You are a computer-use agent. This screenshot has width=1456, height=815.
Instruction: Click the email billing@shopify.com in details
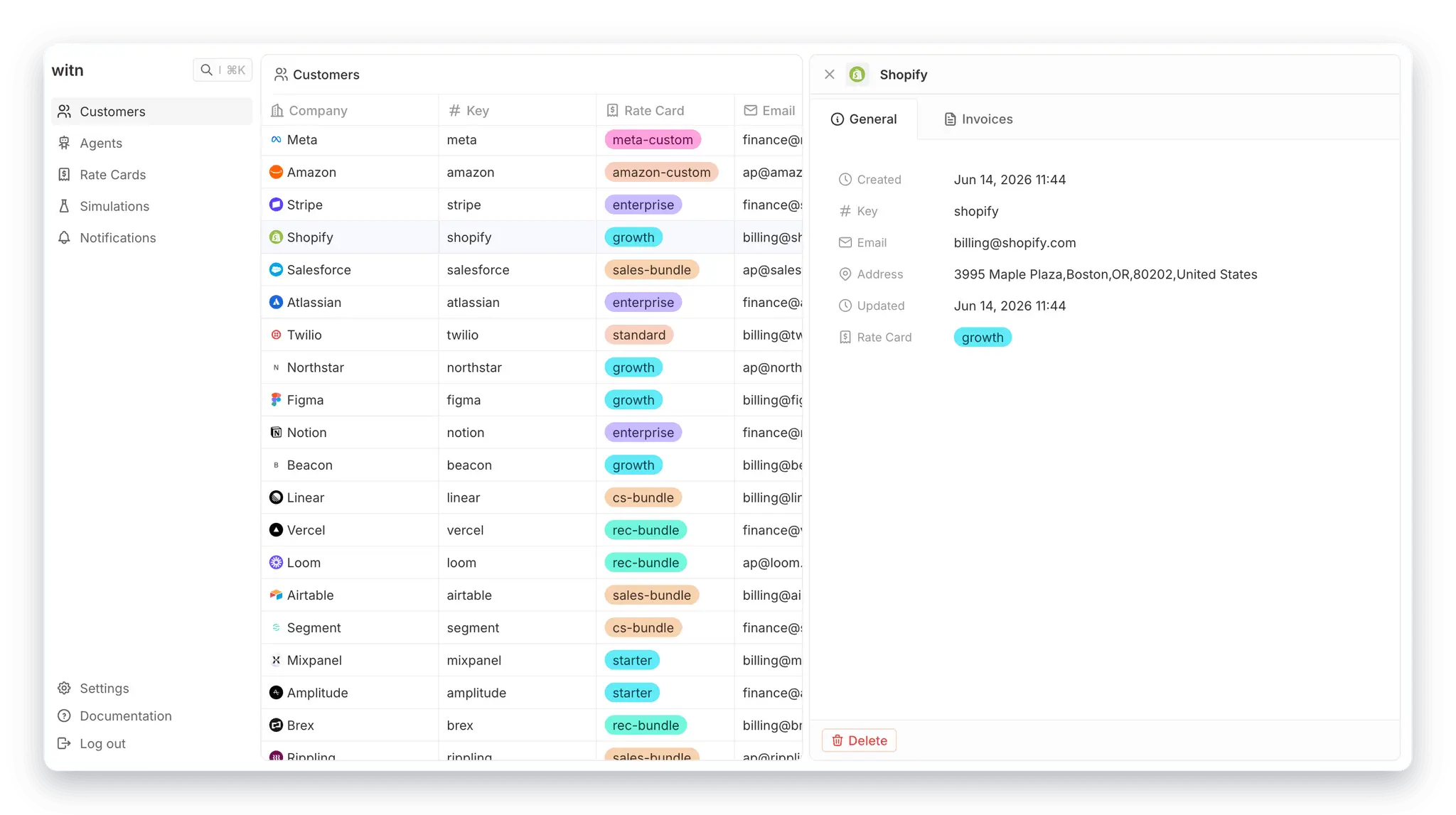coord(1015,243)
